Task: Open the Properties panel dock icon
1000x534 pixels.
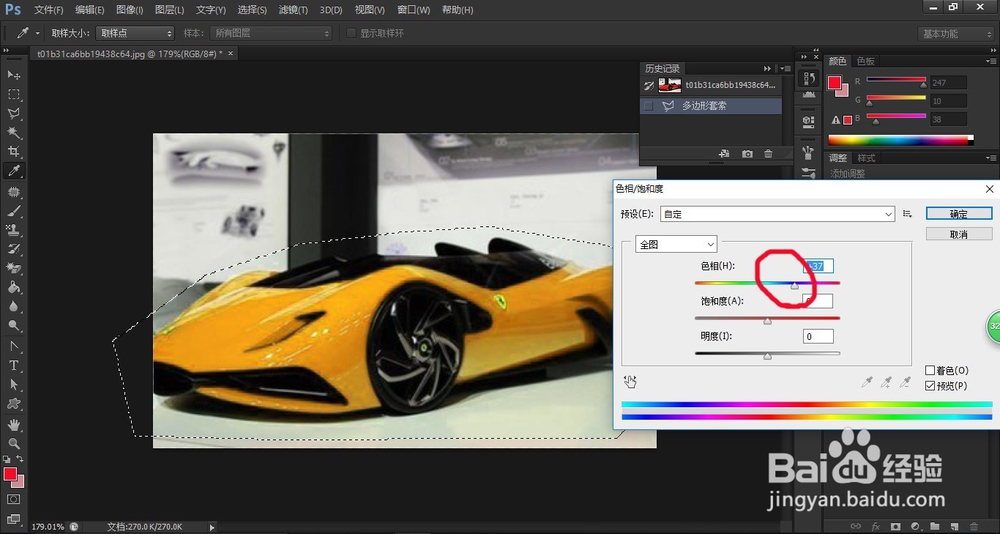Action: [808, 121]
